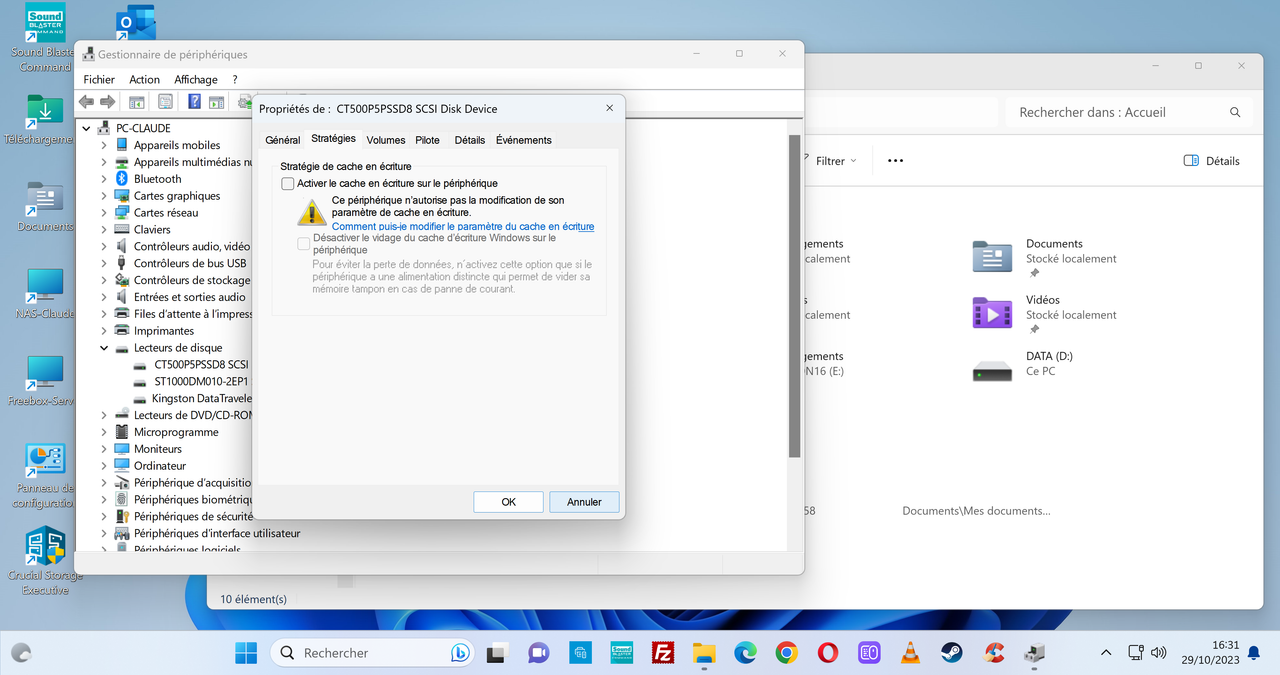
Task: Expand the Contrôleurs de bus USB node
Action: pos(104,263)
